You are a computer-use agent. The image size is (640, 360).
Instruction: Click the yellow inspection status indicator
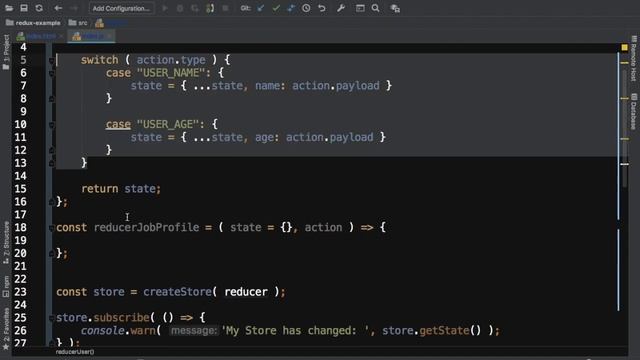click(x=624, y=47)
